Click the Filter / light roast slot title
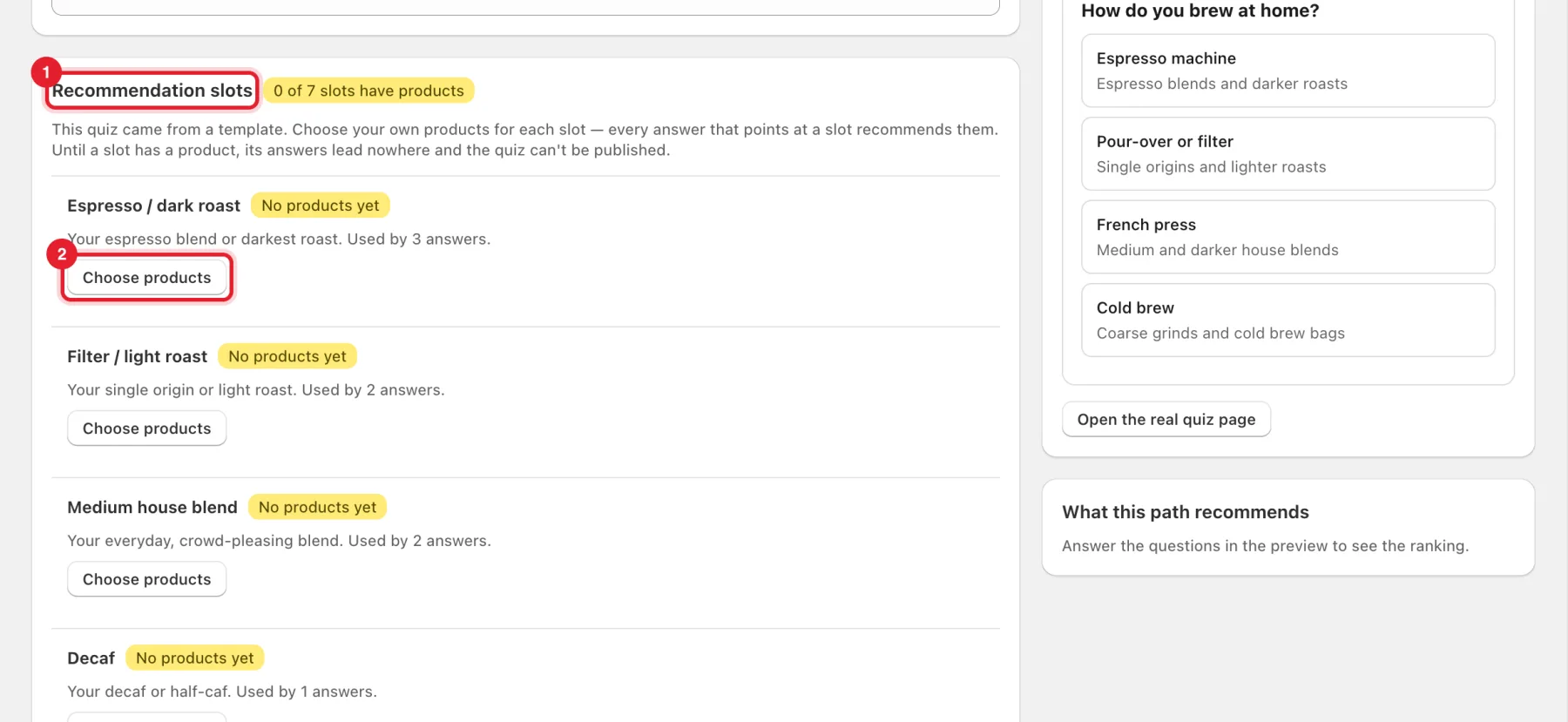The height and width of the screenshot is (722, 1568). pos(137,356)
